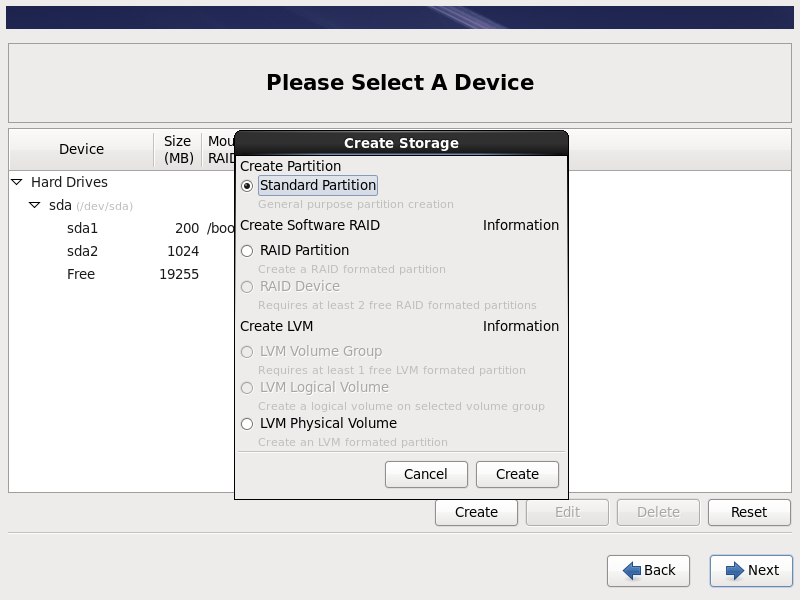
Task: Go to the Next installer step
Action: click(x=751, y=570)
